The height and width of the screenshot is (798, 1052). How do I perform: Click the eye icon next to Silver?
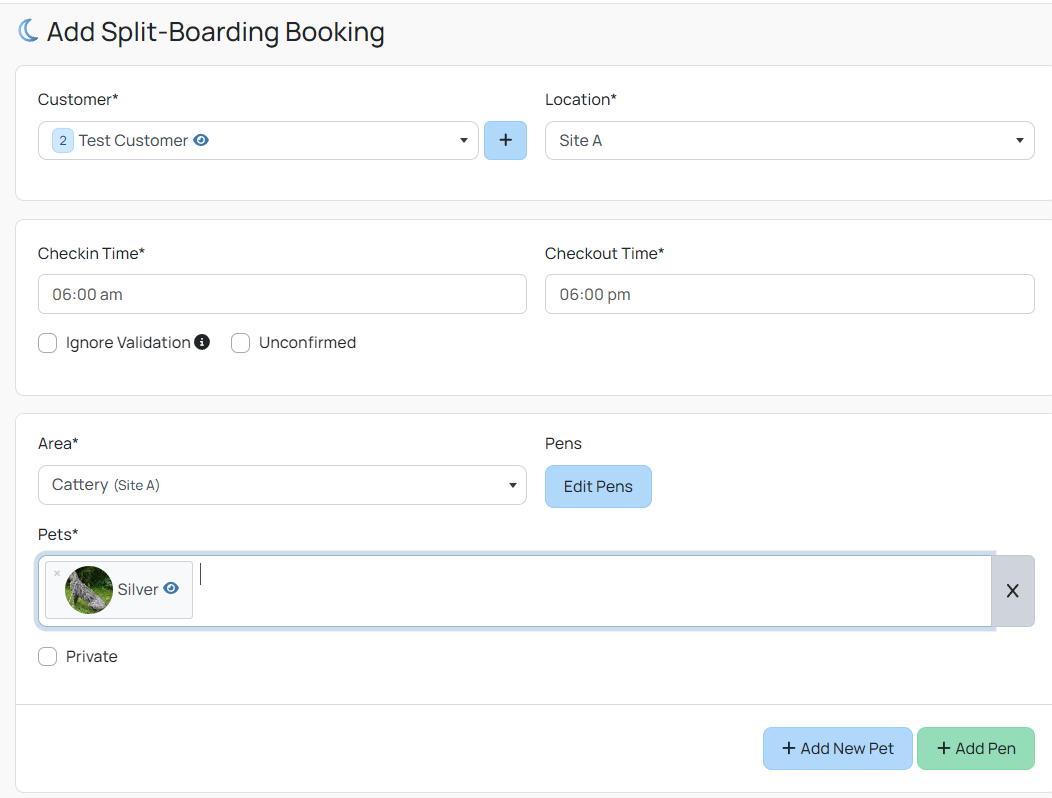tap(169, 590)
